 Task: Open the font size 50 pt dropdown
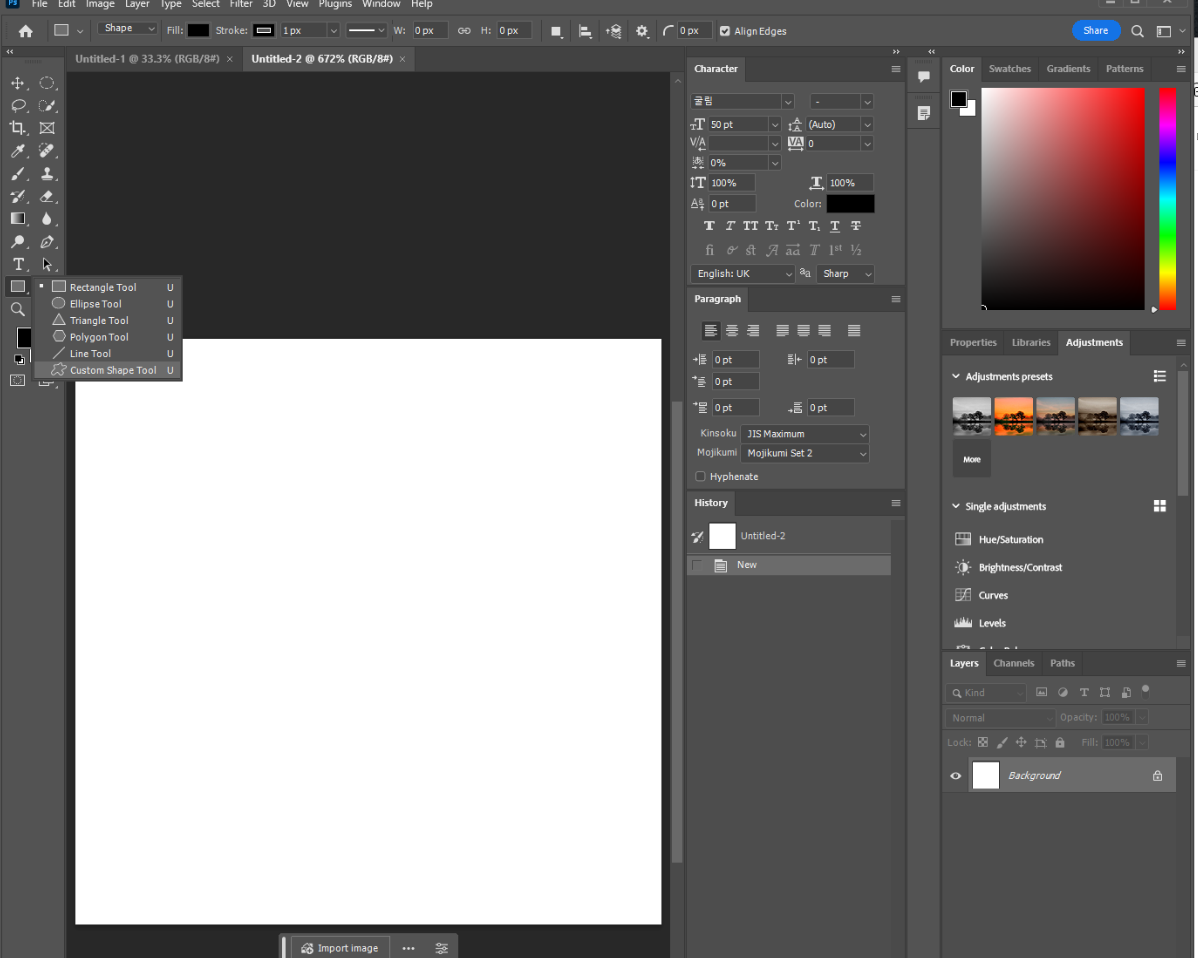(x=775, y=125)
